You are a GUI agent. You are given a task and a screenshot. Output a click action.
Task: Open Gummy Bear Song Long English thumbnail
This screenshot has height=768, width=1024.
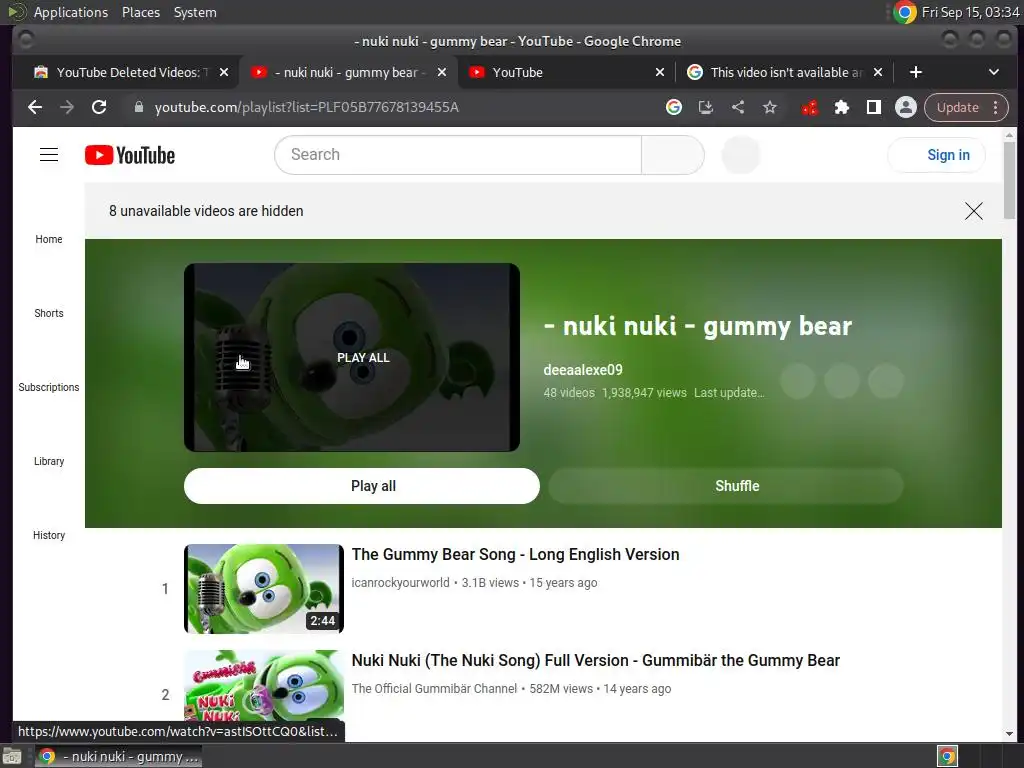pos(264,588)
